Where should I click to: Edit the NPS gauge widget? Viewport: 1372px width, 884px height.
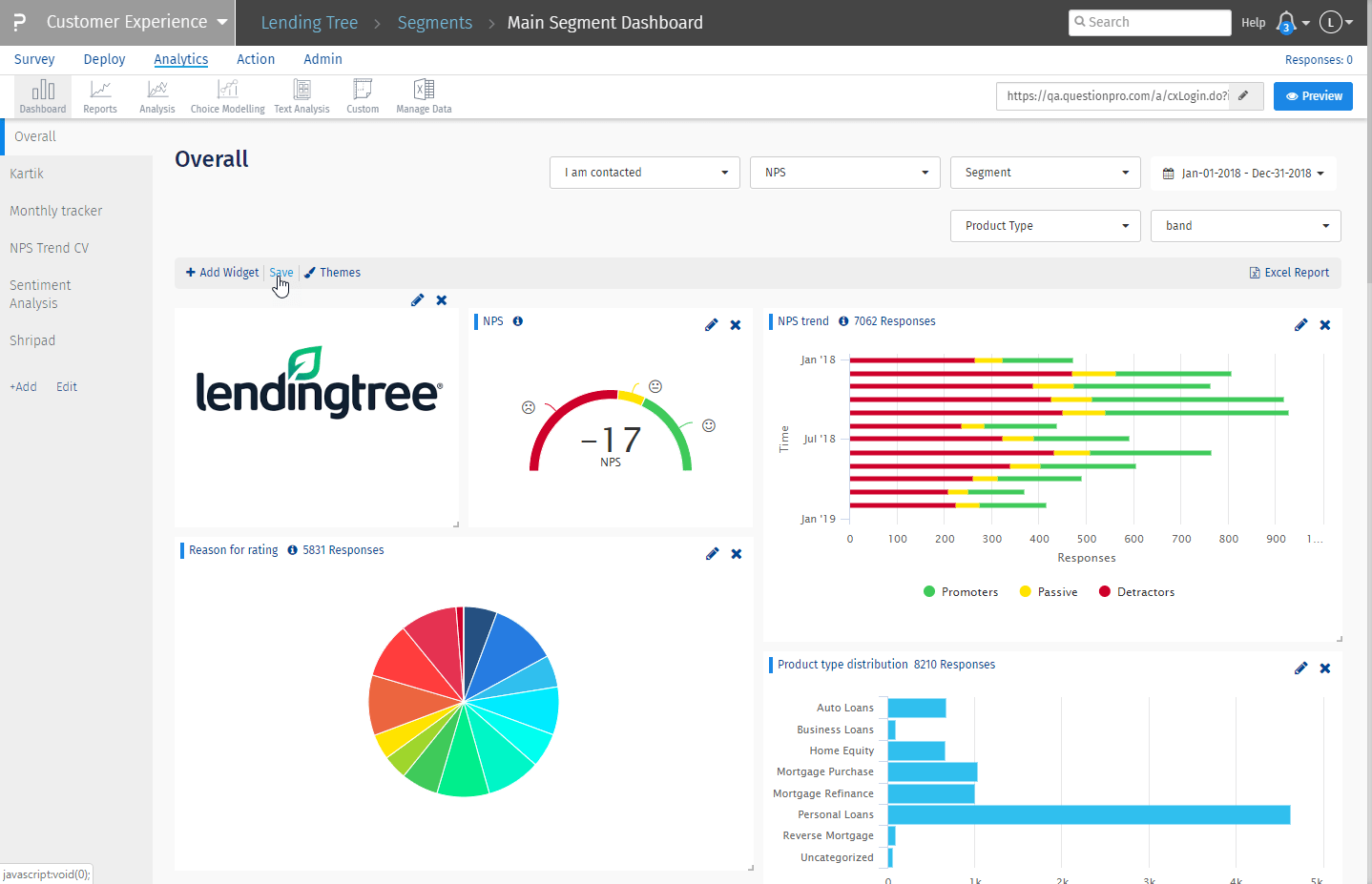pos(711,325)
